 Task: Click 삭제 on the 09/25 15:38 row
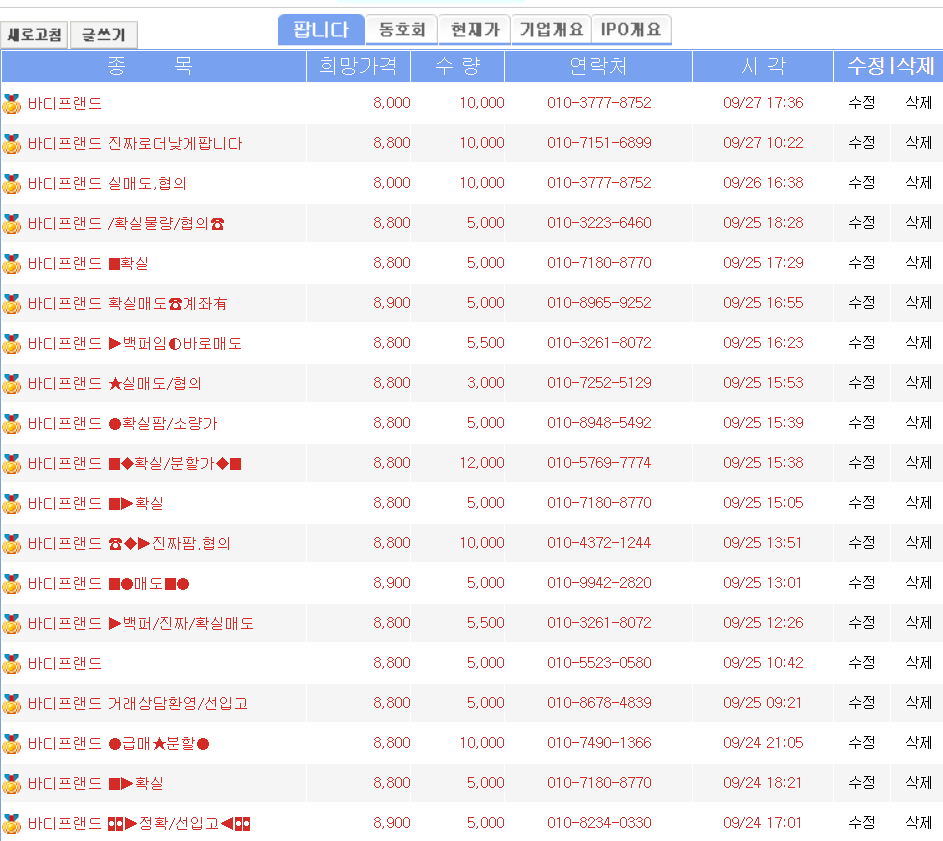(x=918, y=463)
